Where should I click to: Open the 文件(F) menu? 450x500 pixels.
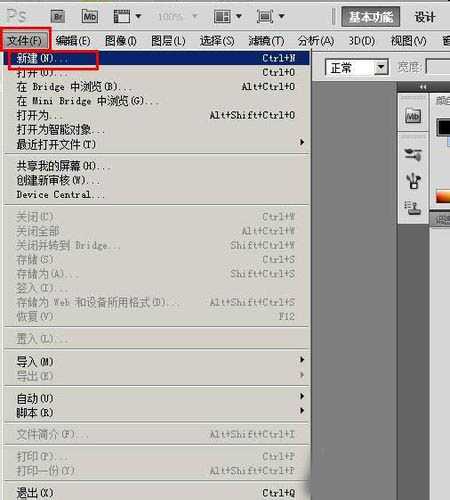point(25,41)
